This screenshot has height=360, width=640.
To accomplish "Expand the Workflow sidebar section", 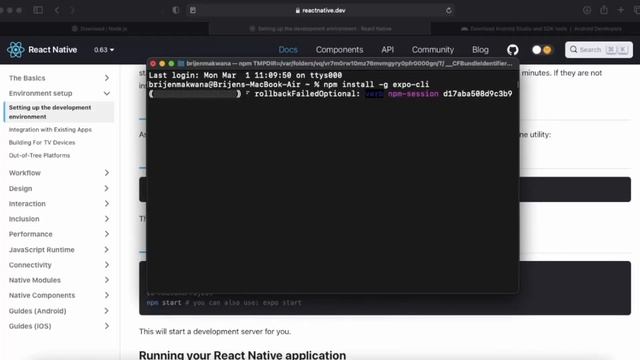I will coord(59,173).
